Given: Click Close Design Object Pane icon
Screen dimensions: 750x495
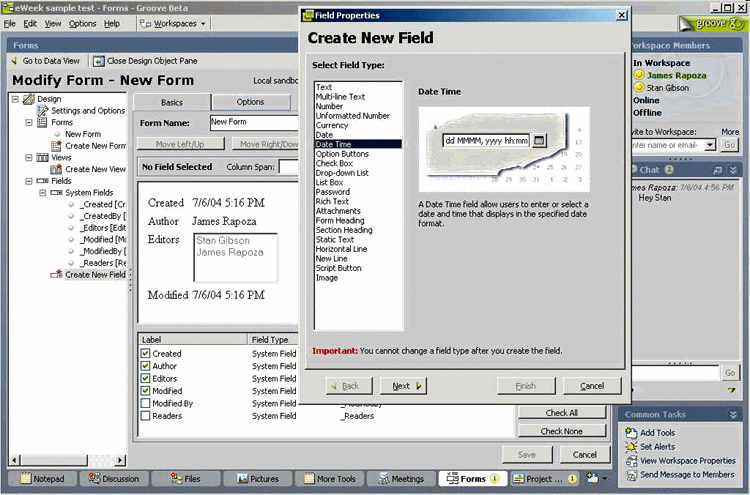Looking at the screenshot, I should click(99, 61).
